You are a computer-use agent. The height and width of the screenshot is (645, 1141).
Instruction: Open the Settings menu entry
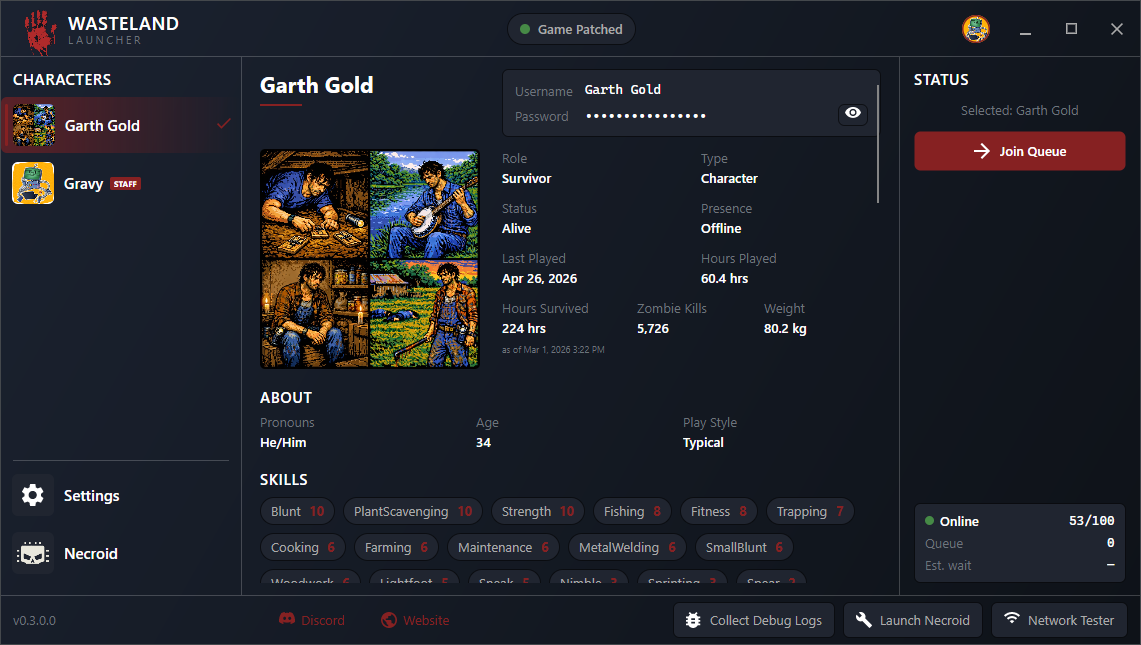coord(120,495)
